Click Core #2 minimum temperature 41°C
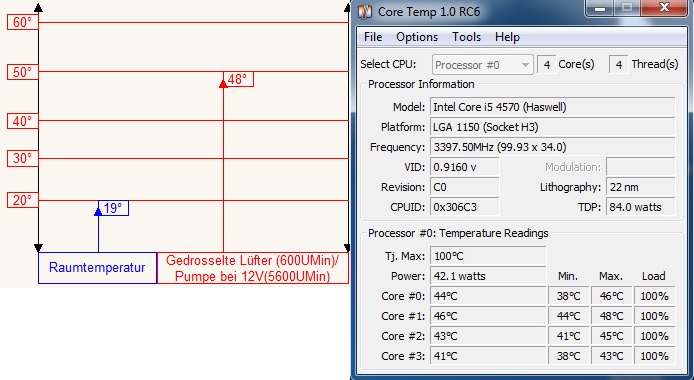 click(x=568, y=336)
